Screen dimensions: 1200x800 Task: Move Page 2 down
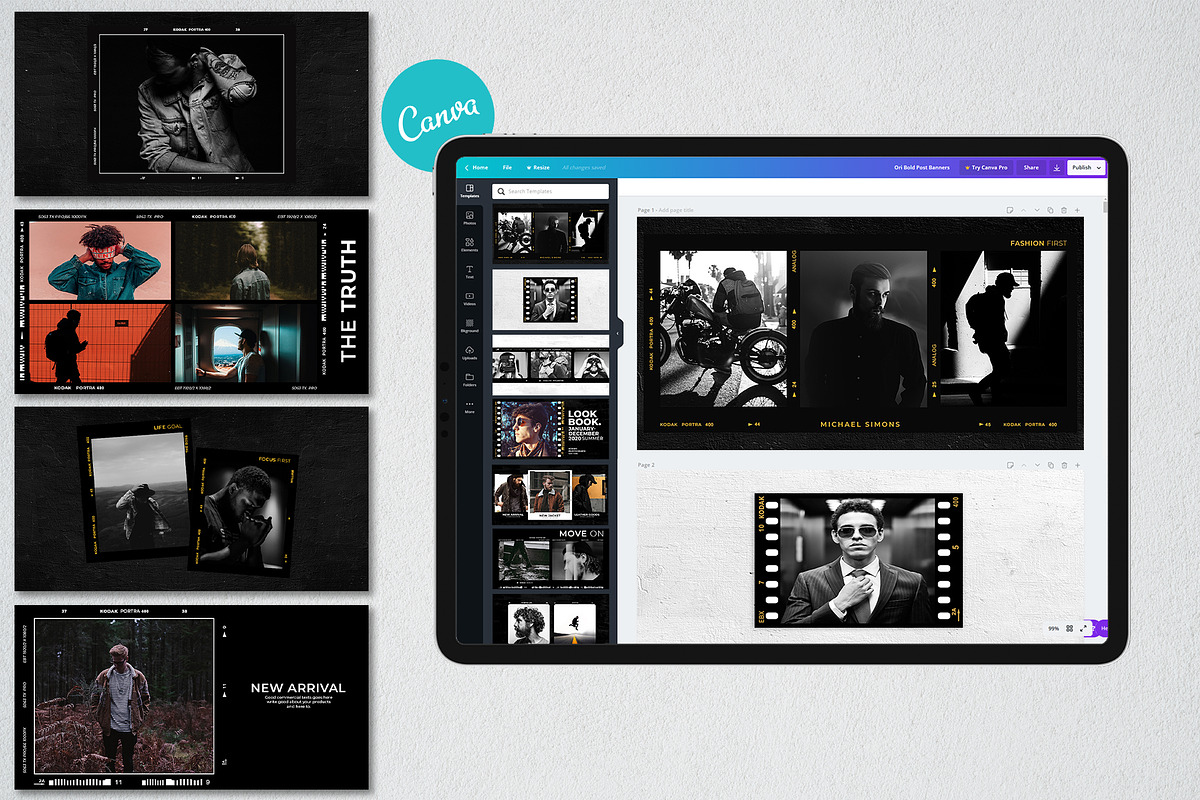coord(1037,465)
